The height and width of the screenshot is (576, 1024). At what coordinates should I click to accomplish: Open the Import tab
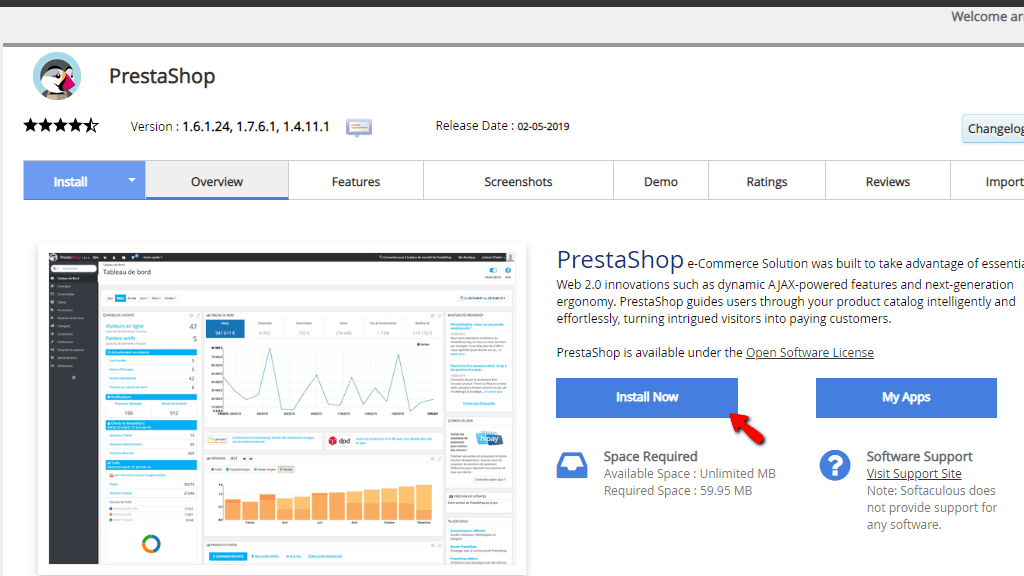pyautogui.click(x=987, y=181)
